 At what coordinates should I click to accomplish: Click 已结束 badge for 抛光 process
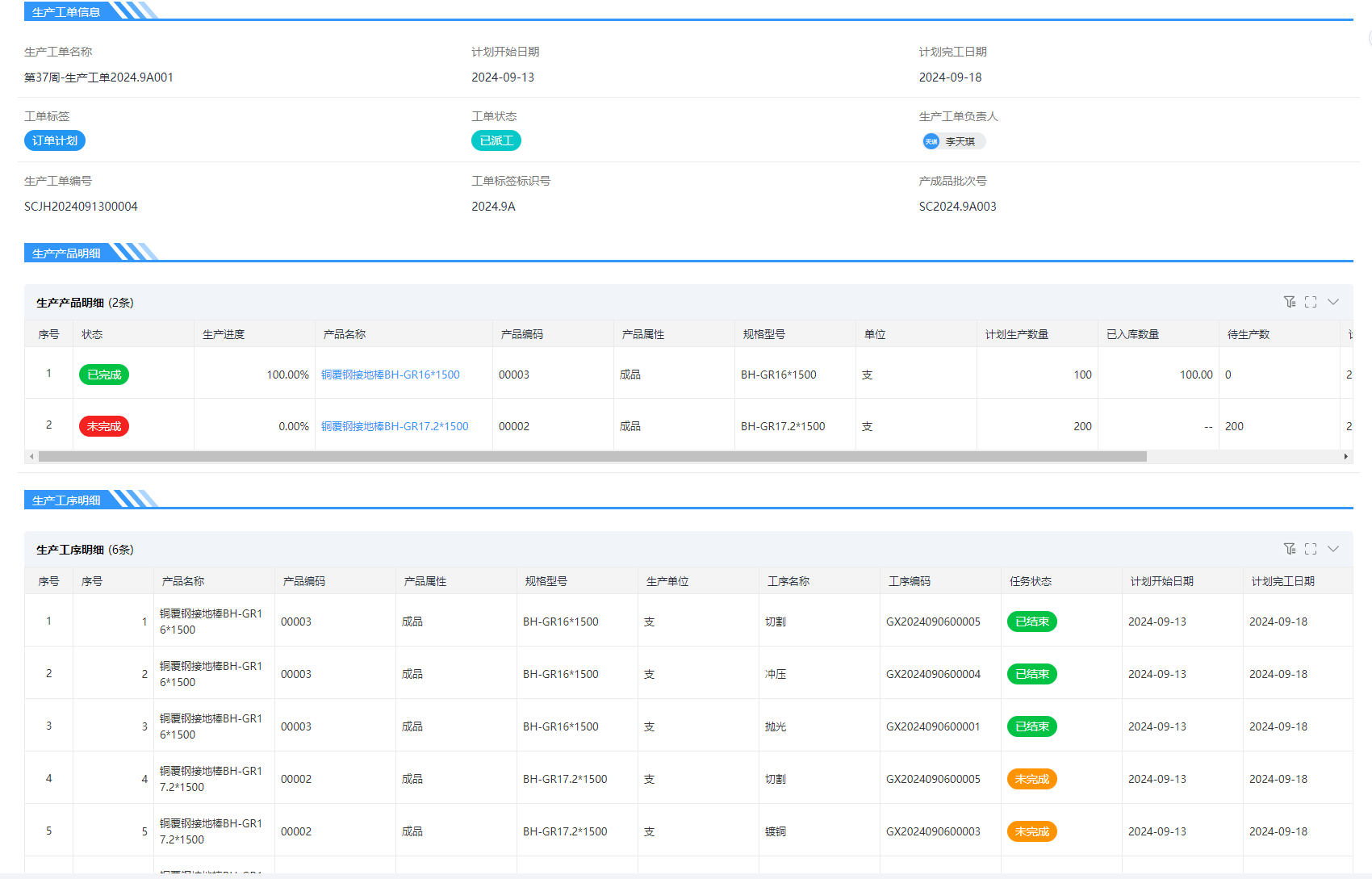pyautogui.click(x=1031, y=726)
